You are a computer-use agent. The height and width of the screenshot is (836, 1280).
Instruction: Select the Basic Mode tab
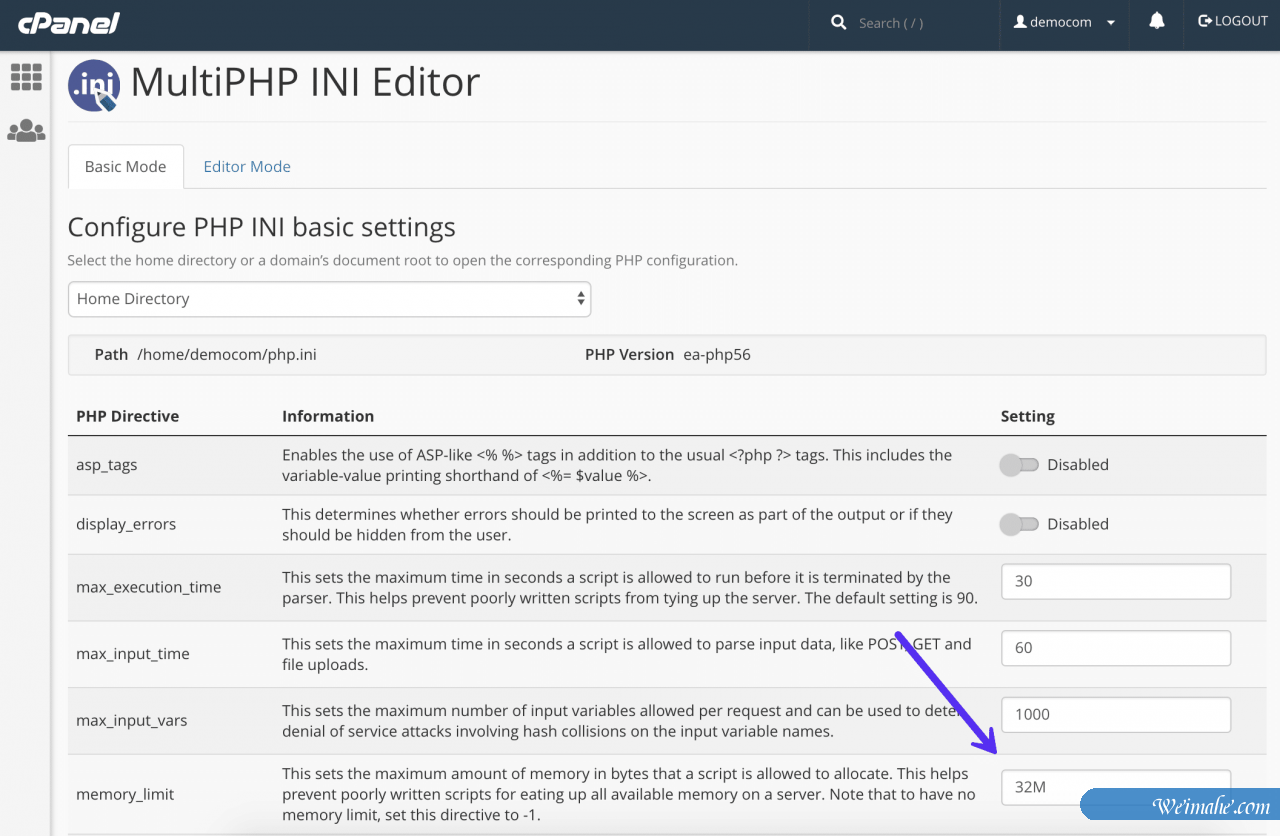[125, 167]
